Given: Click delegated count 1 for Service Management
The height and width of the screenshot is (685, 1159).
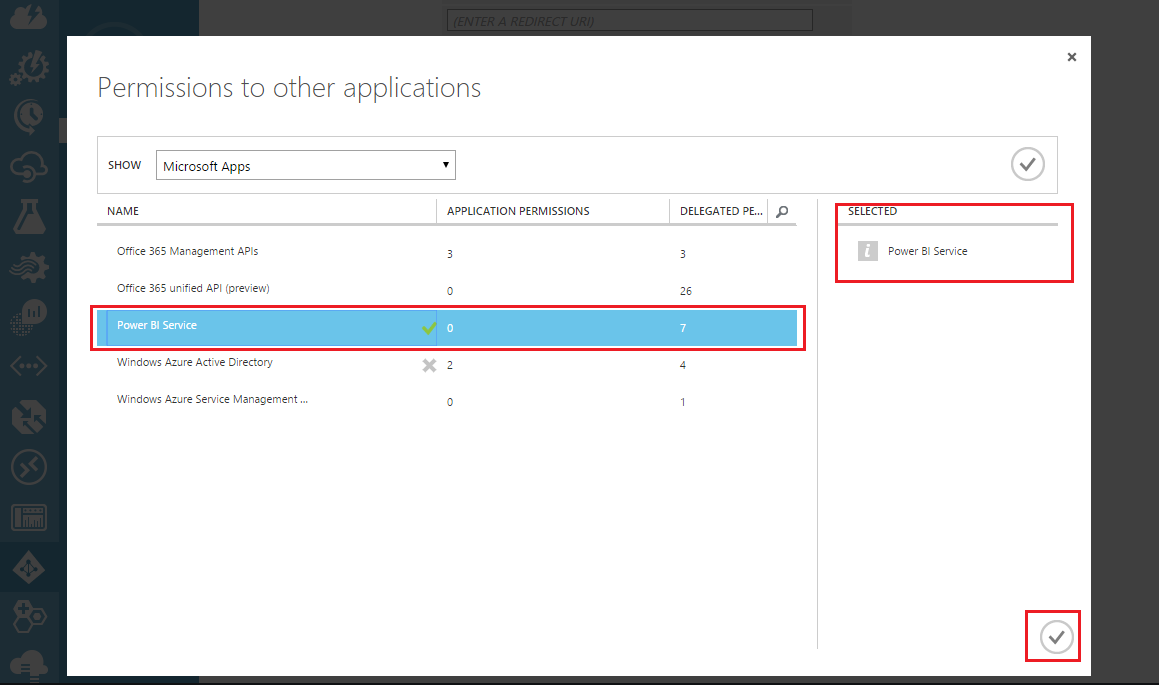Looking at the screenshot, I should tap(682, 402).
